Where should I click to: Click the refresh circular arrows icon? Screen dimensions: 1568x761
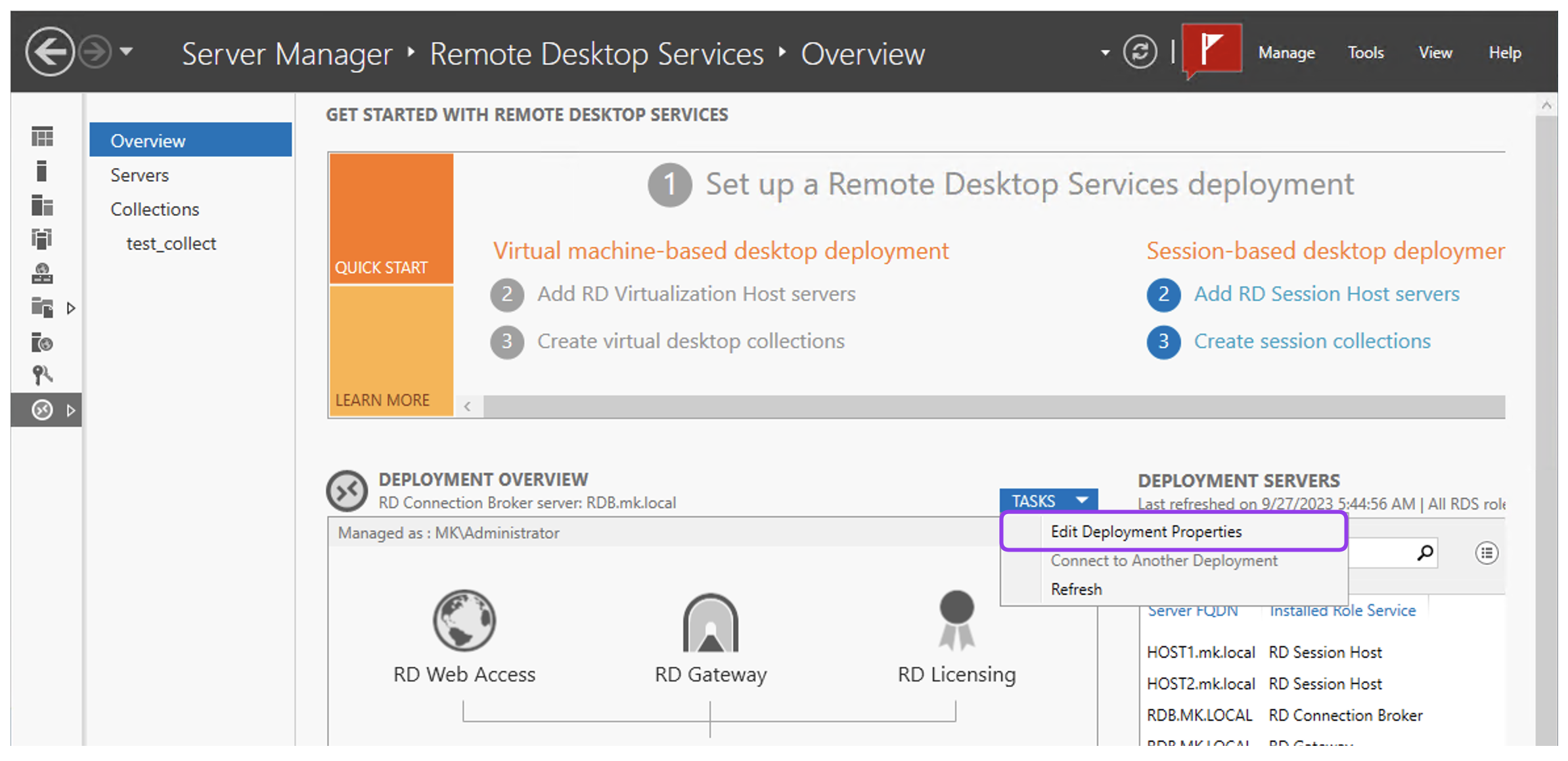tap(1140, 52)
